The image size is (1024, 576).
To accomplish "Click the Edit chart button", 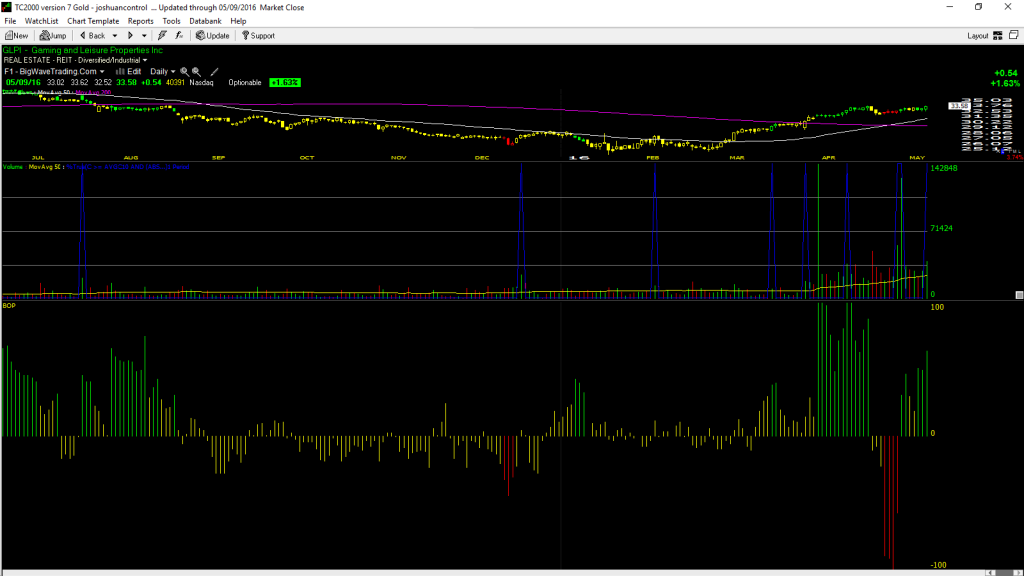I will (129, 72).
